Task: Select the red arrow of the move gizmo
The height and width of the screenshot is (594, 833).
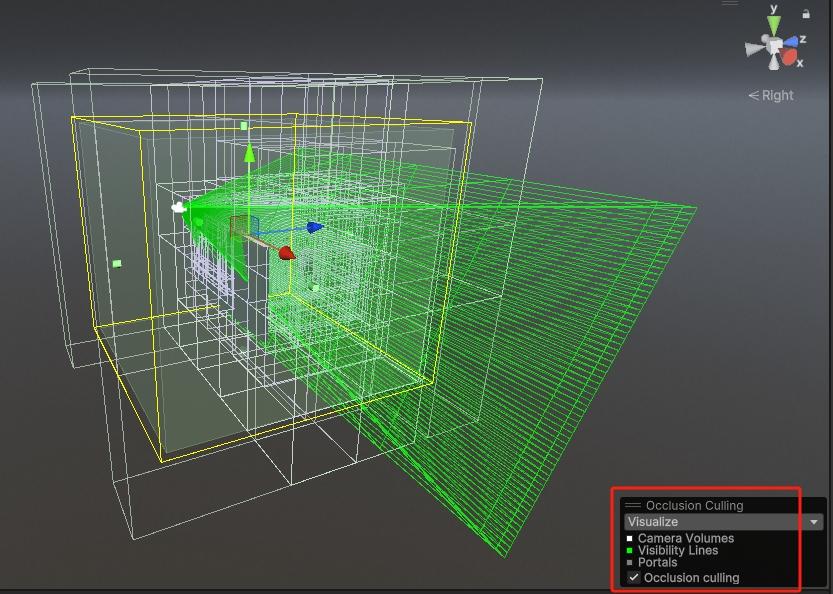Action: (285, 251)
